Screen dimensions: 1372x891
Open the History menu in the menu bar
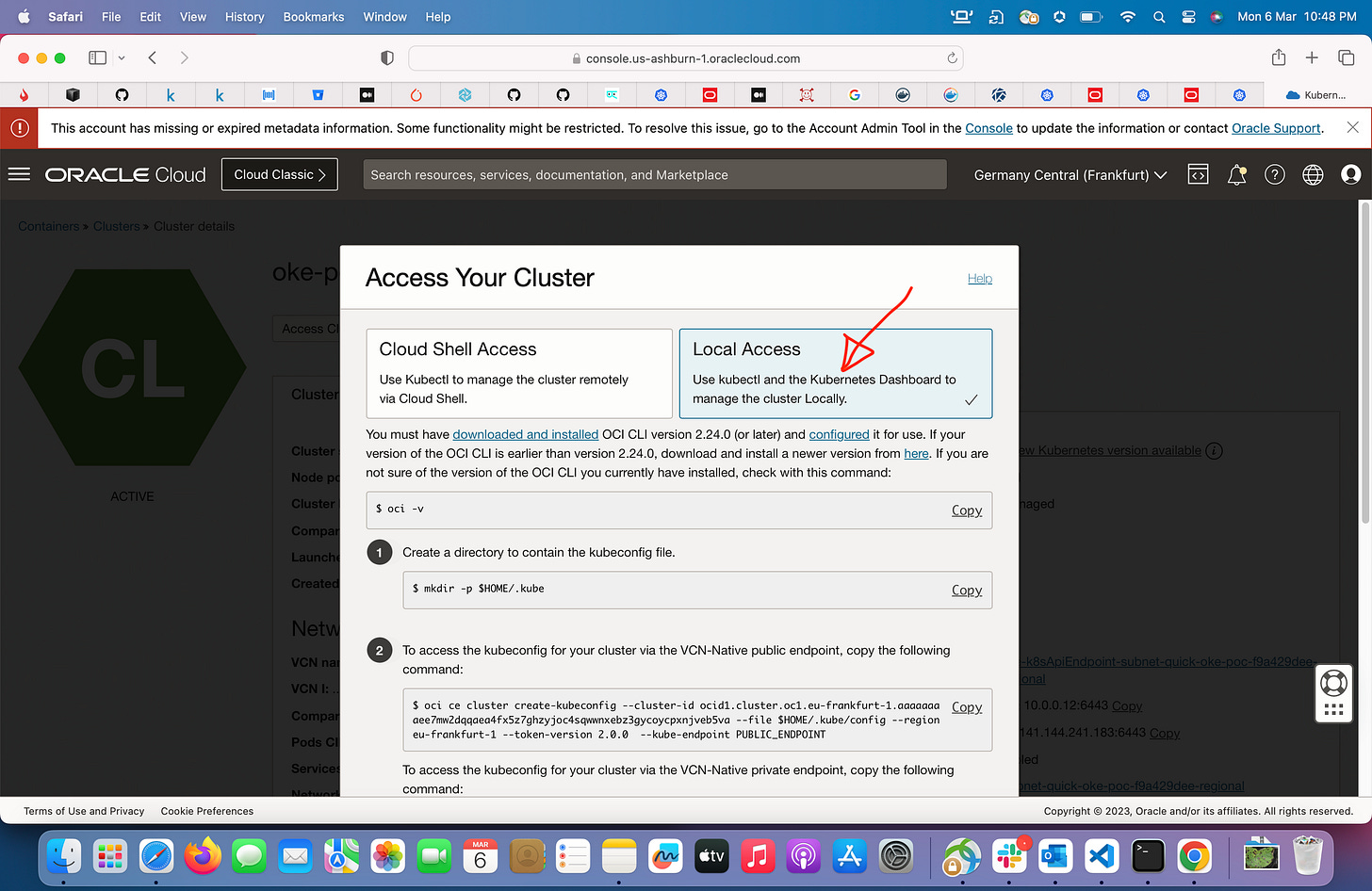pyautogui.click(x=245, y=17)
